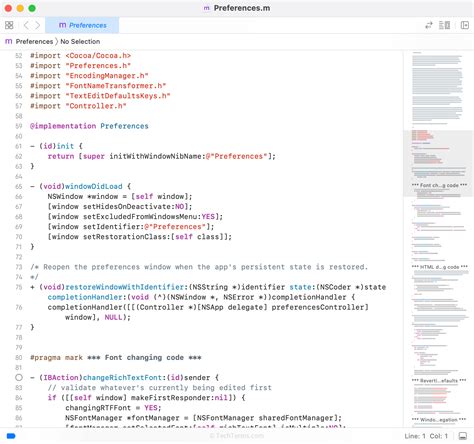Click the EncodingManager.h import line
The image size is (474, 444).
pos(89,76)
